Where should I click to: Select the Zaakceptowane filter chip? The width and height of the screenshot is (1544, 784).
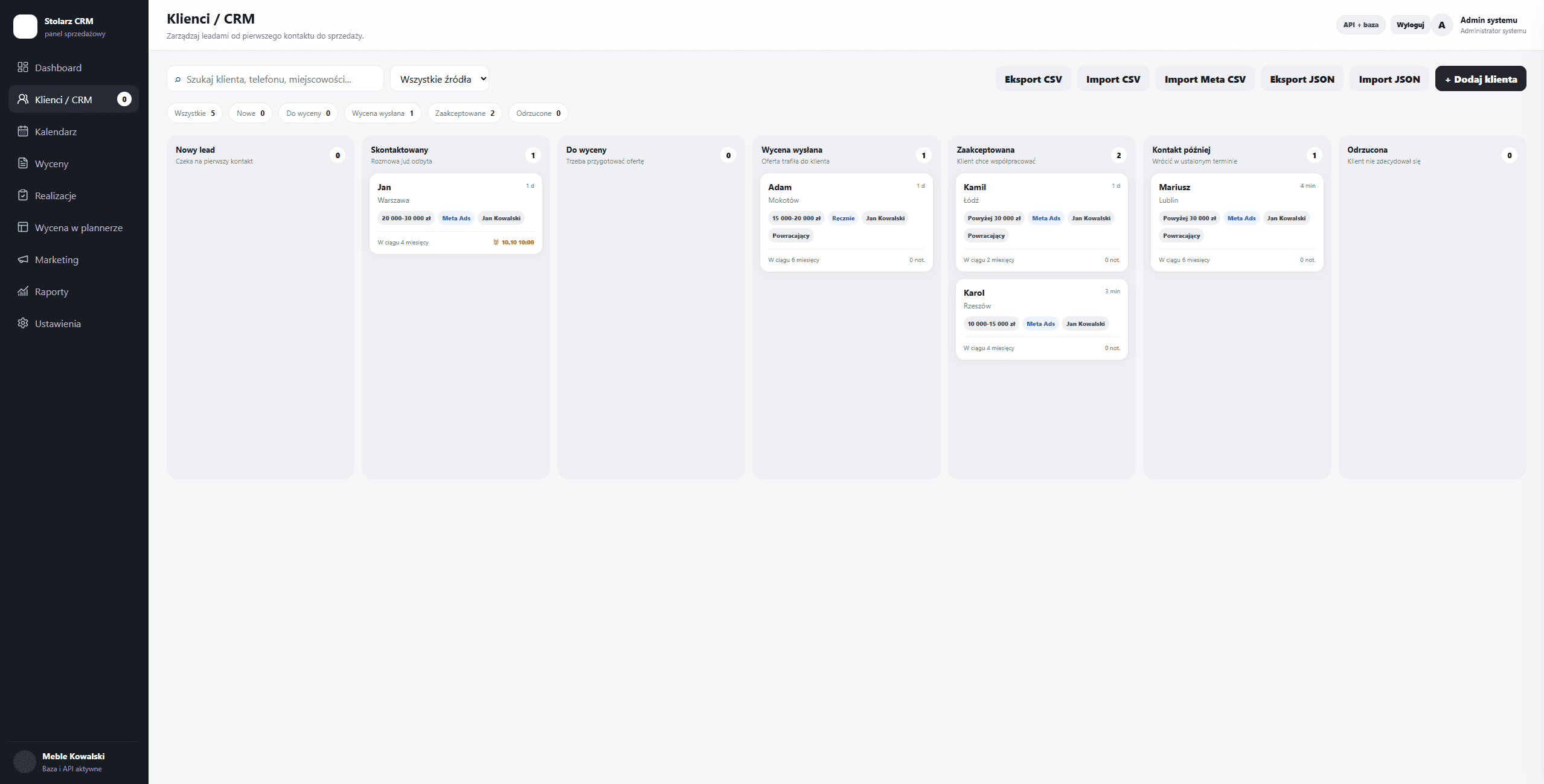point(464,113)
